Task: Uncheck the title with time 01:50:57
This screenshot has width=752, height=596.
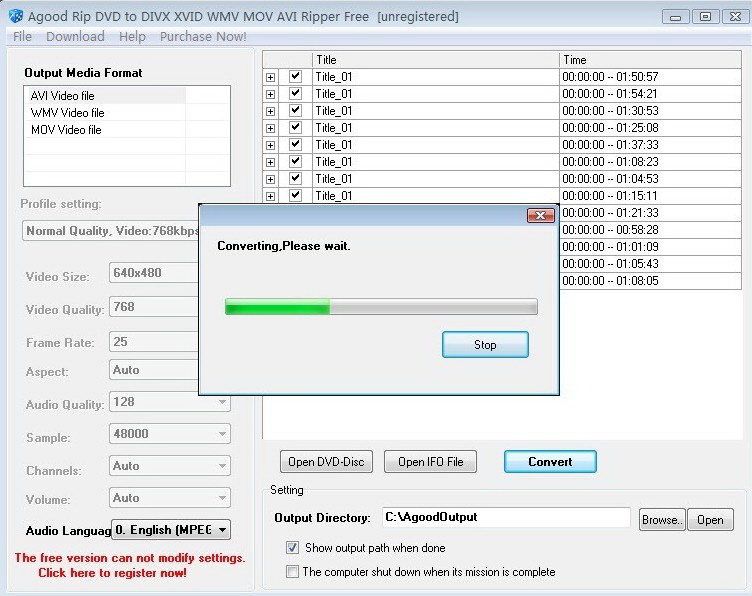Action: click(295, 76)
